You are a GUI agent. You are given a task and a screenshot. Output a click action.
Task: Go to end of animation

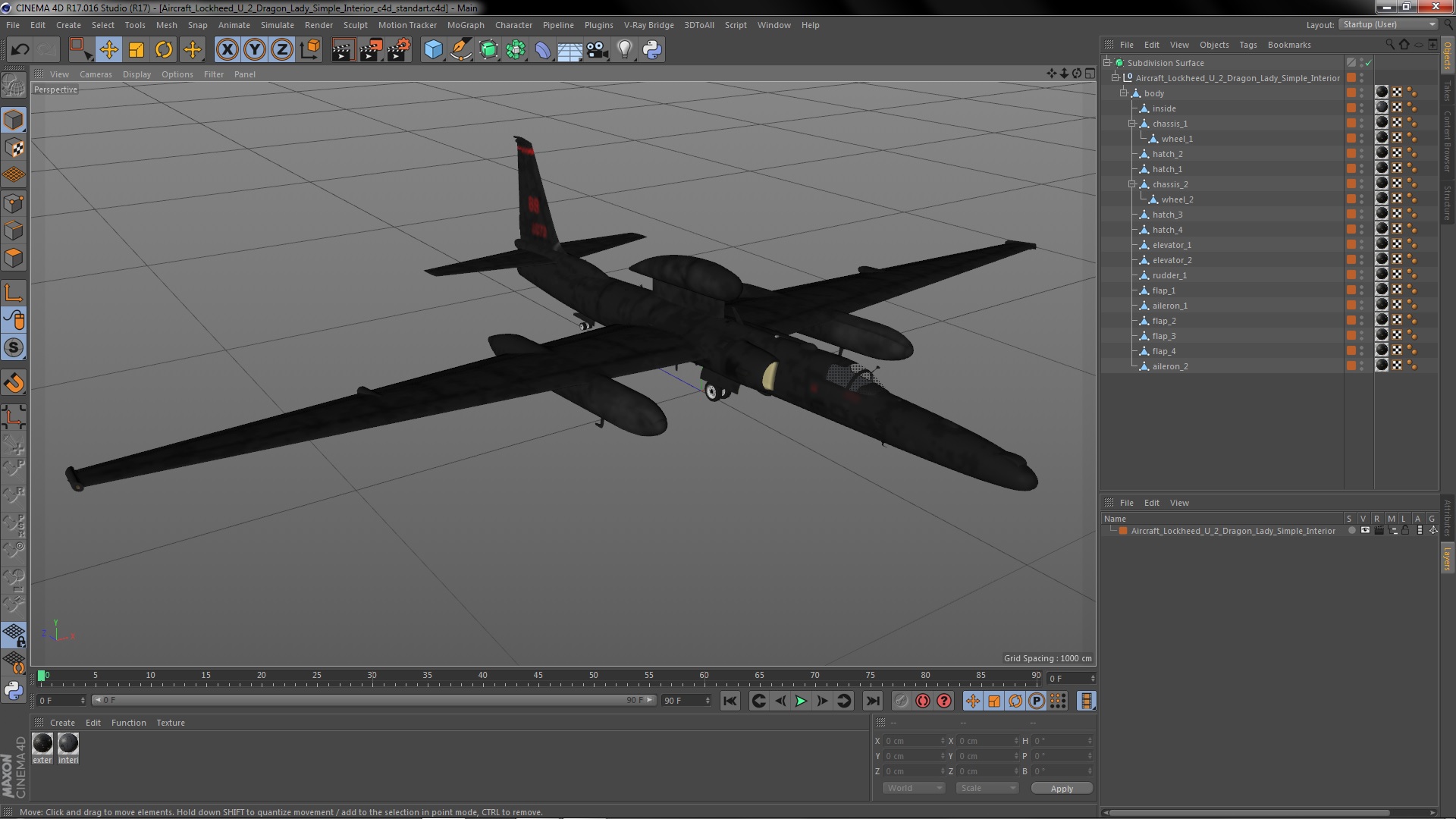tap(873, 701)
